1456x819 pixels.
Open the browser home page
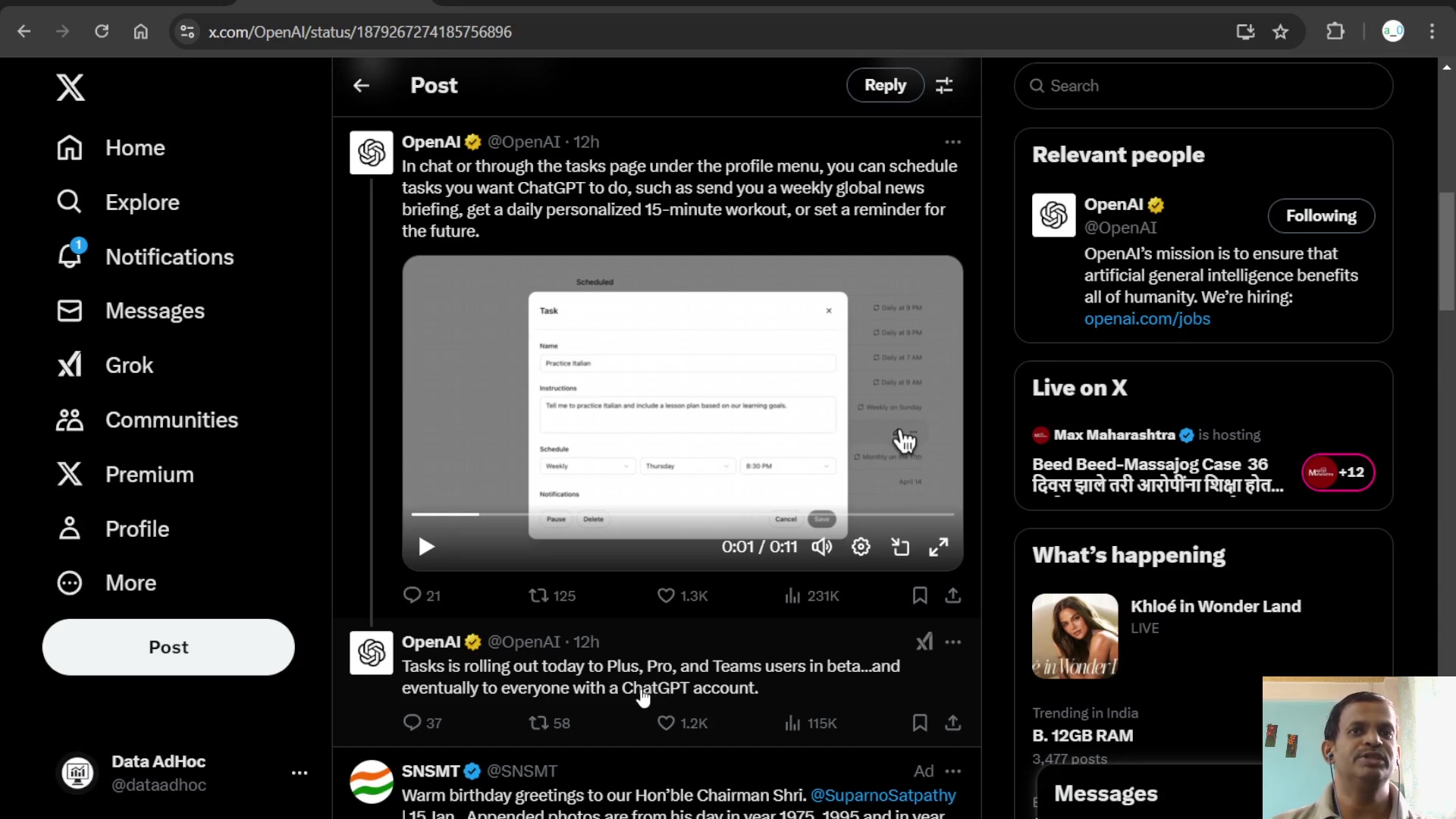point(141,32)
